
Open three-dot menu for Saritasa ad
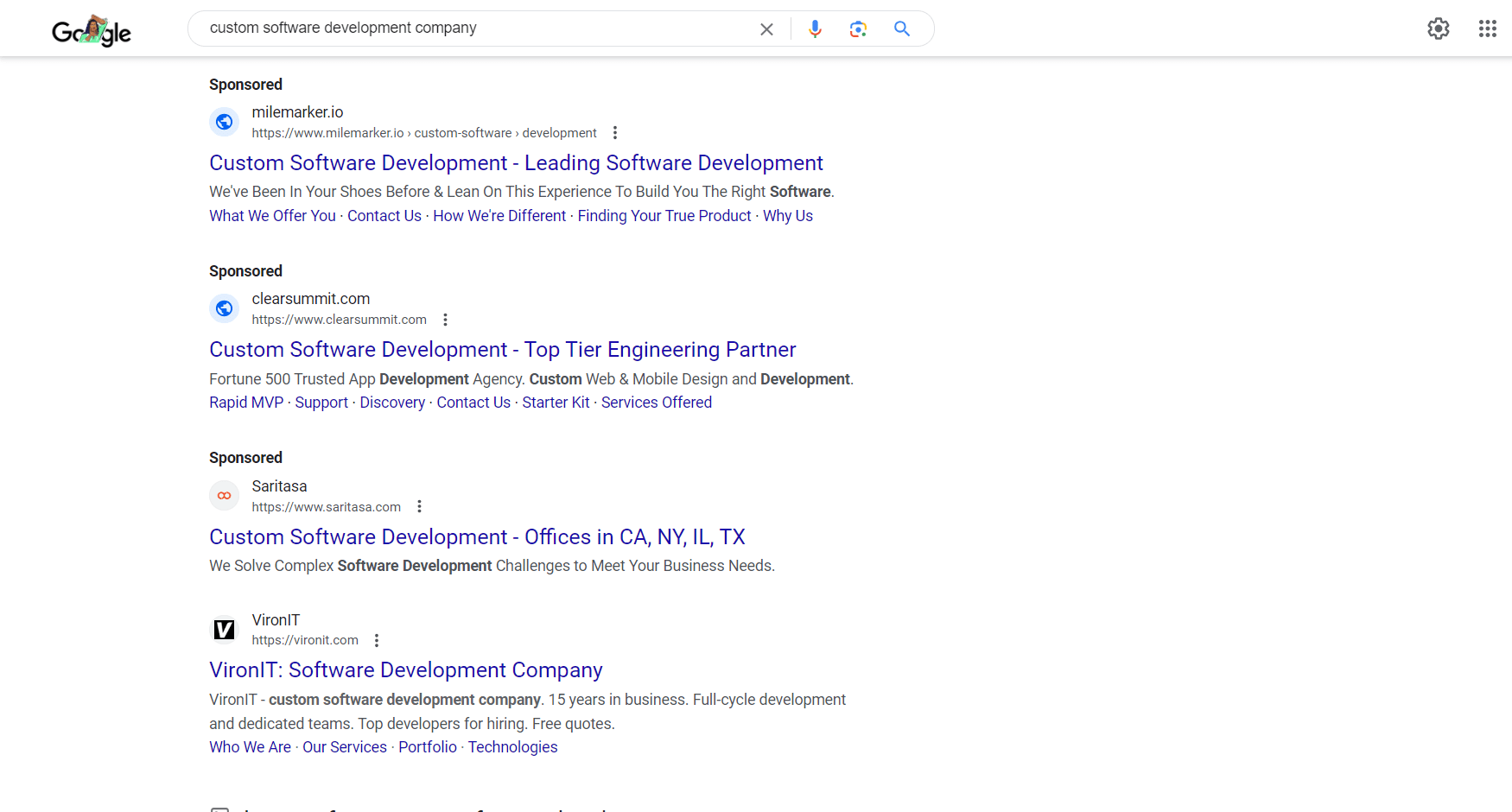(x=419, y=507)
